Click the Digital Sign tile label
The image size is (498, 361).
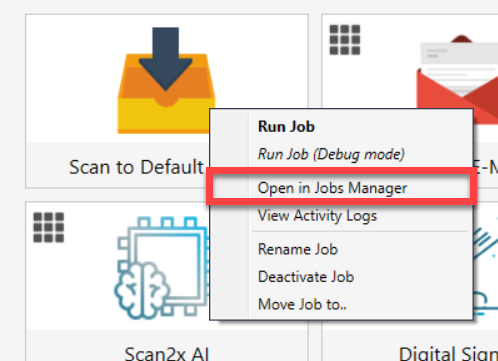pyautogui.click(x=448, y=354)
